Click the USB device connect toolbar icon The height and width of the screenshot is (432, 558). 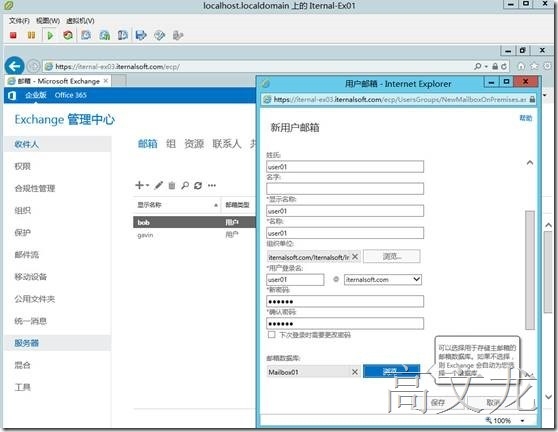178,35
